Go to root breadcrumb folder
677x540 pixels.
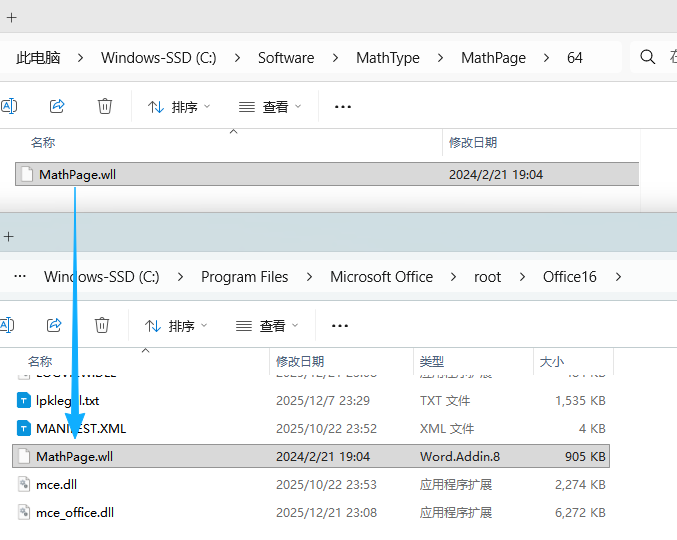[x=487, y=277]
